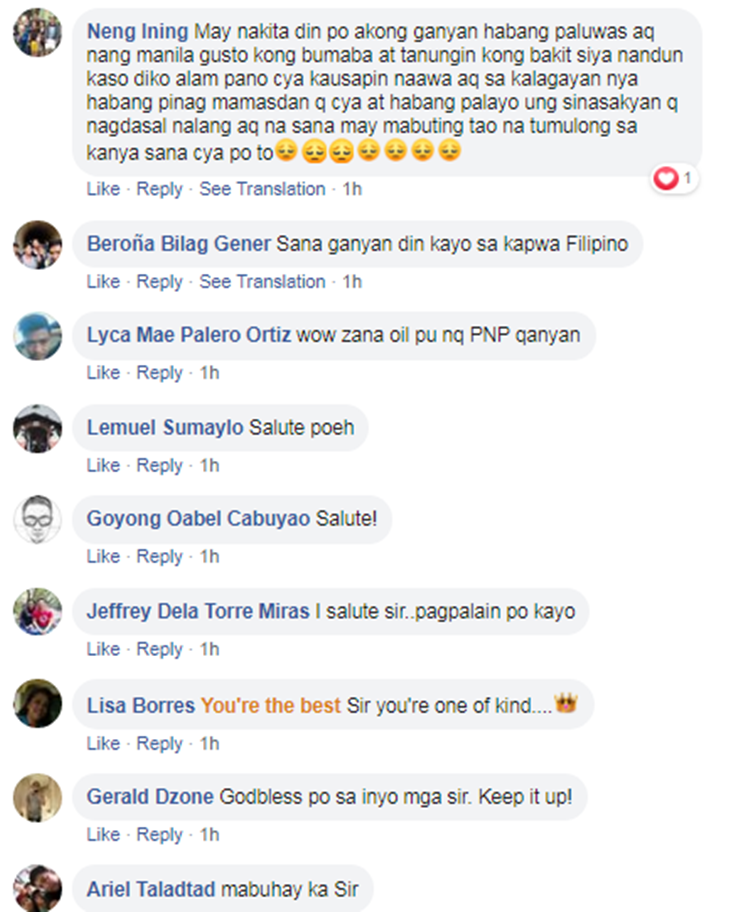
Task: Open Jeffrey Dela Torre Miras's name link
Action: coord(198,611)
